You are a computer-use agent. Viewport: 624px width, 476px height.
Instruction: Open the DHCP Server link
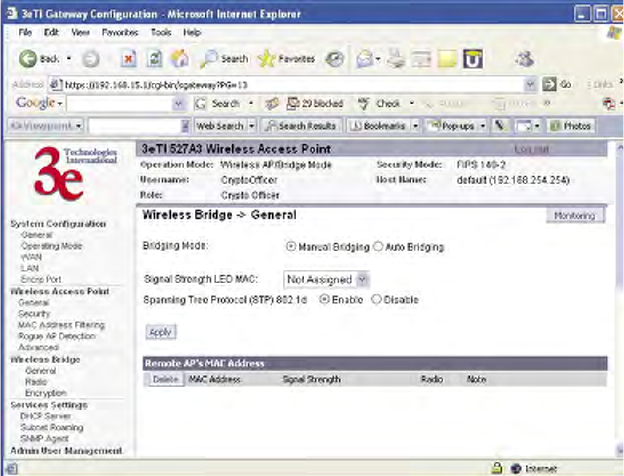[x=46, y=416]
